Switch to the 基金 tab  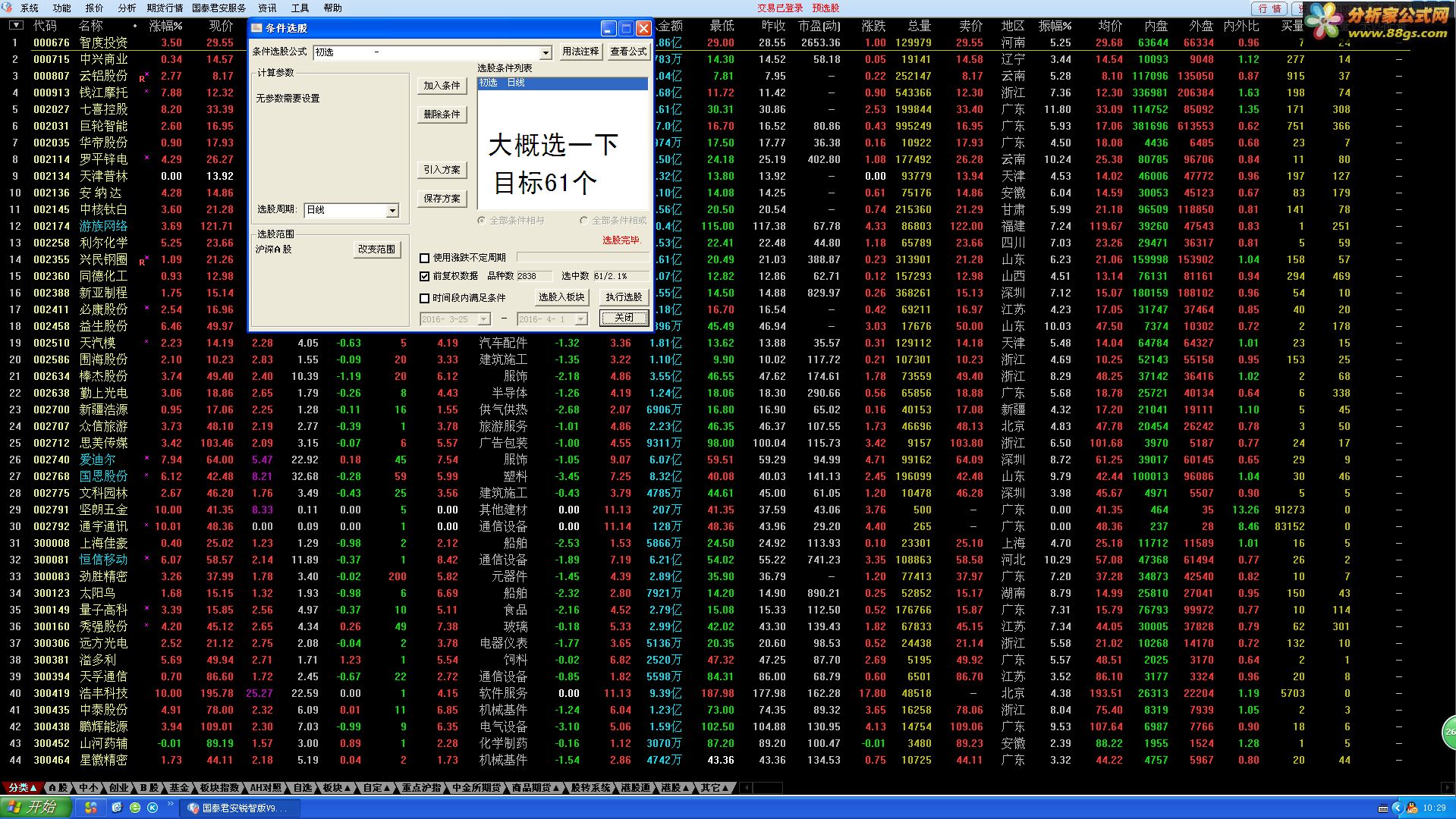pyautogui.click(x=179, y=788)
